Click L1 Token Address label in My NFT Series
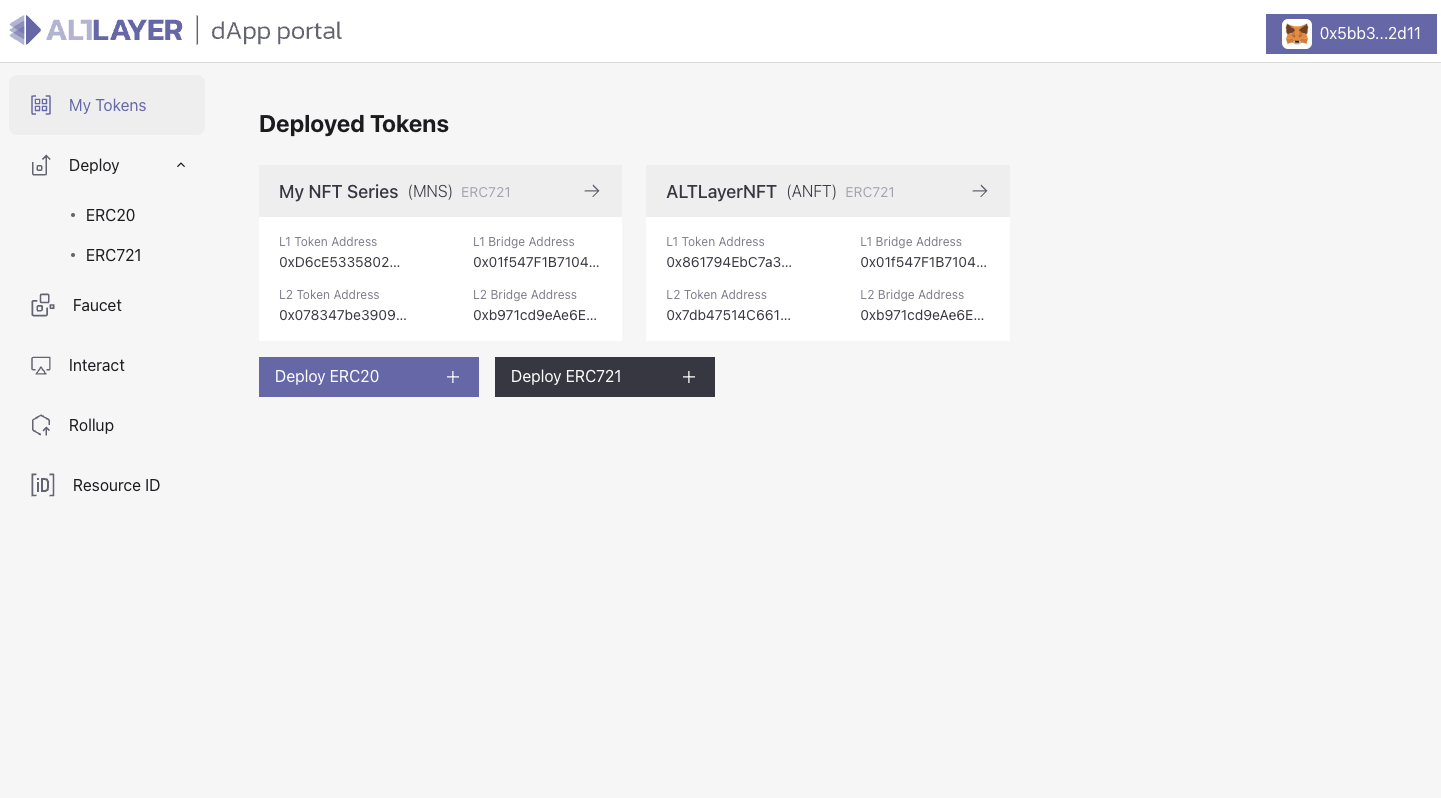 coord(328,242)
